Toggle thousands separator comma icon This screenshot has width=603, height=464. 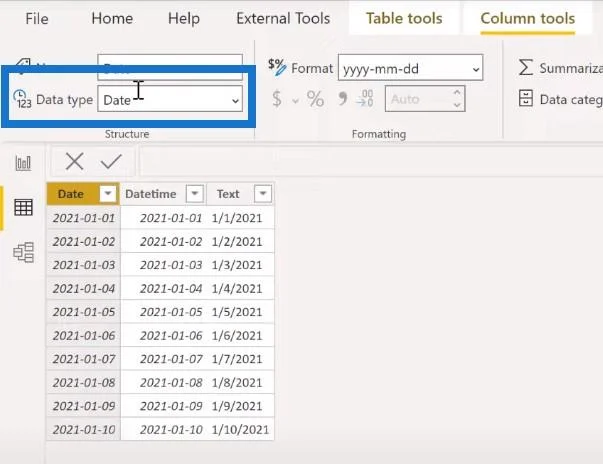tap(342, 99)
